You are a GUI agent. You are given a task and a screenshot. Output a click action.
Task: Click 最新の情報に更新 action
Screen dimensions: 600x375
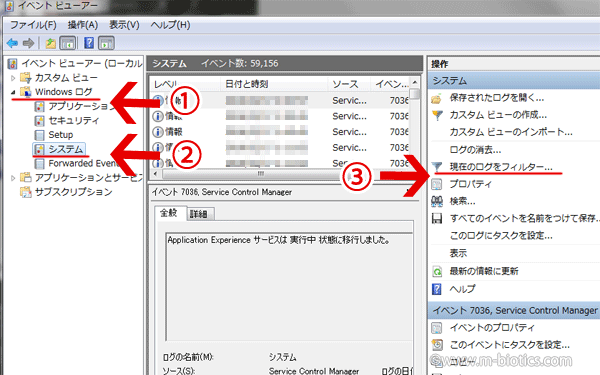(484, 271)
